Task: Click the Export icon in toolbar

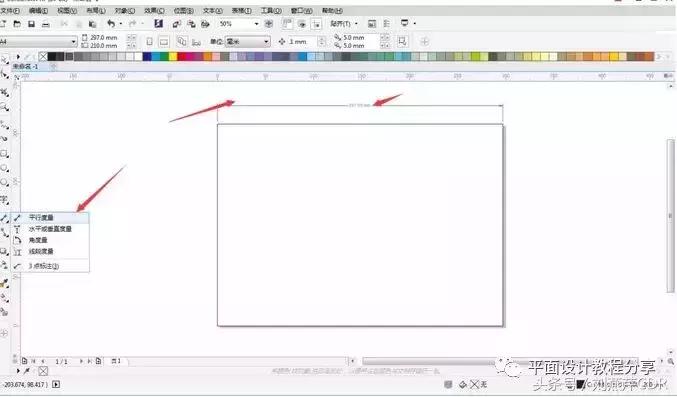Action: pos(191,24)
